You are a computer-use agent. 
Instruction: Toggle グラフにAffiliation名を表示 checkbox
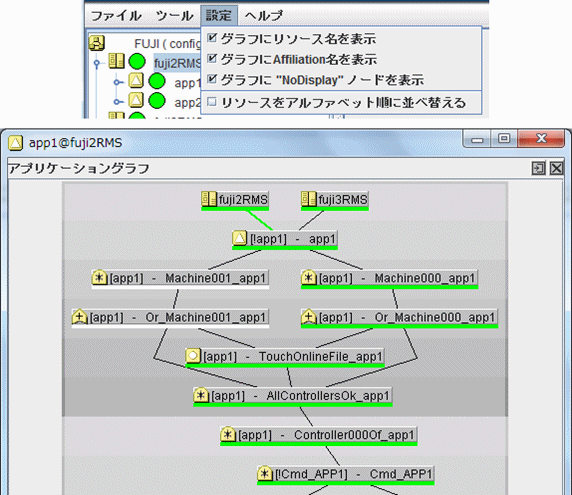point(212,58)
